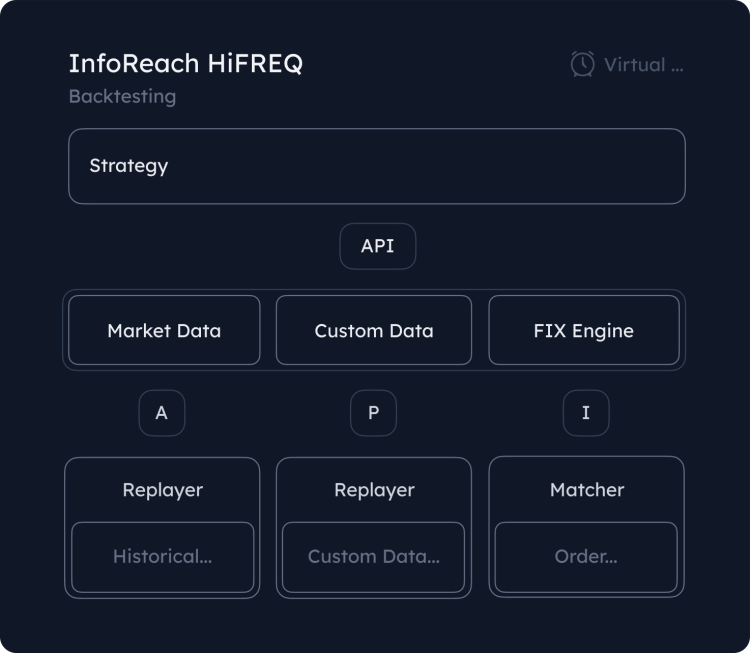Expand the Historical... item

[x=162, y=557]
